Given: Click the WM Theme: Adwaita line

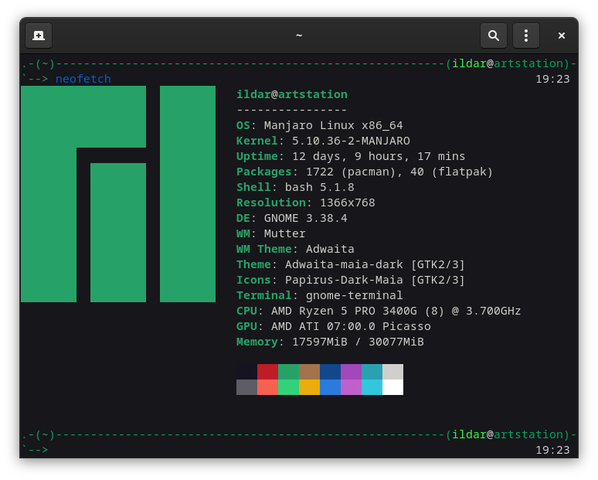Looking at the screenshot, I should coord(295,249).
